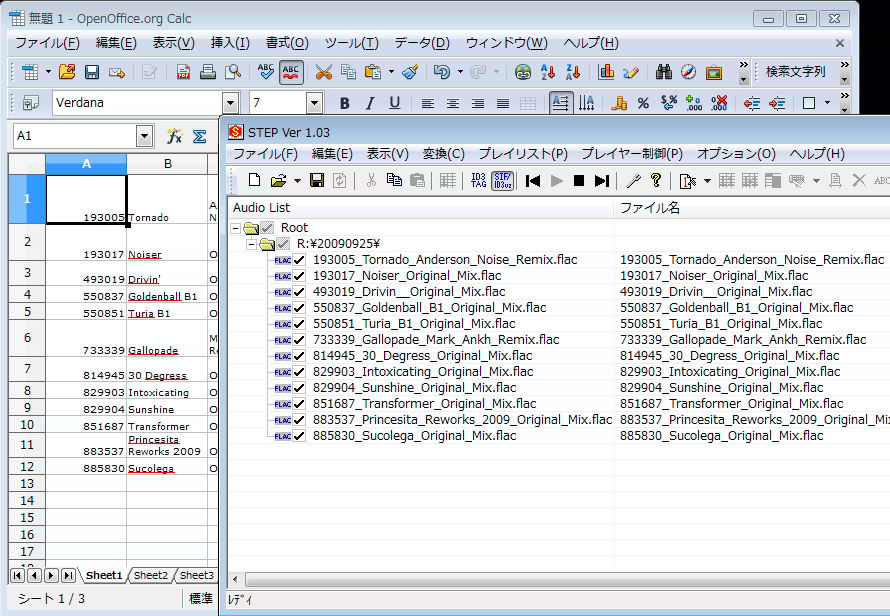Open Calc データ(D) menu
Image resolution: width=890 pixels, height=616 pixels.
422,43
